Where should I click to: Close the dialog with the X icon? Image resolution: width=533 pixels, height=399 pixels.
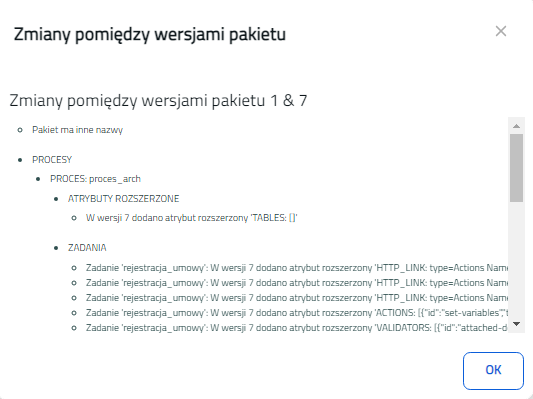coord(501,31)
